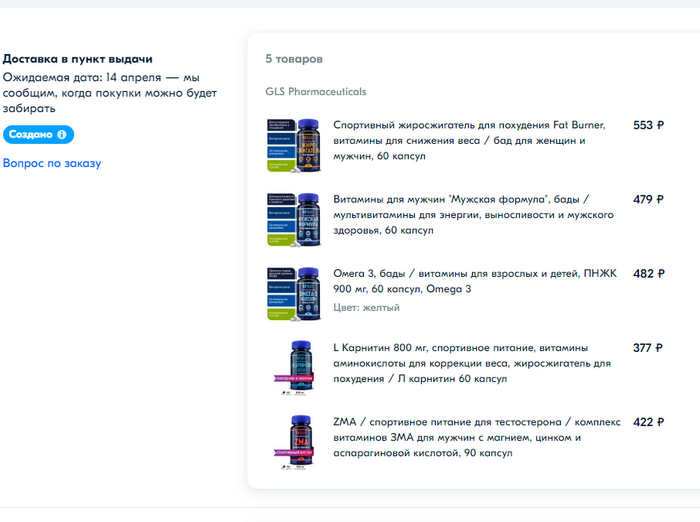Image resolution: width=700 pixels, height=522 pixels.
Task: Open Омега 3, бады product title
Action: (475, 281)
